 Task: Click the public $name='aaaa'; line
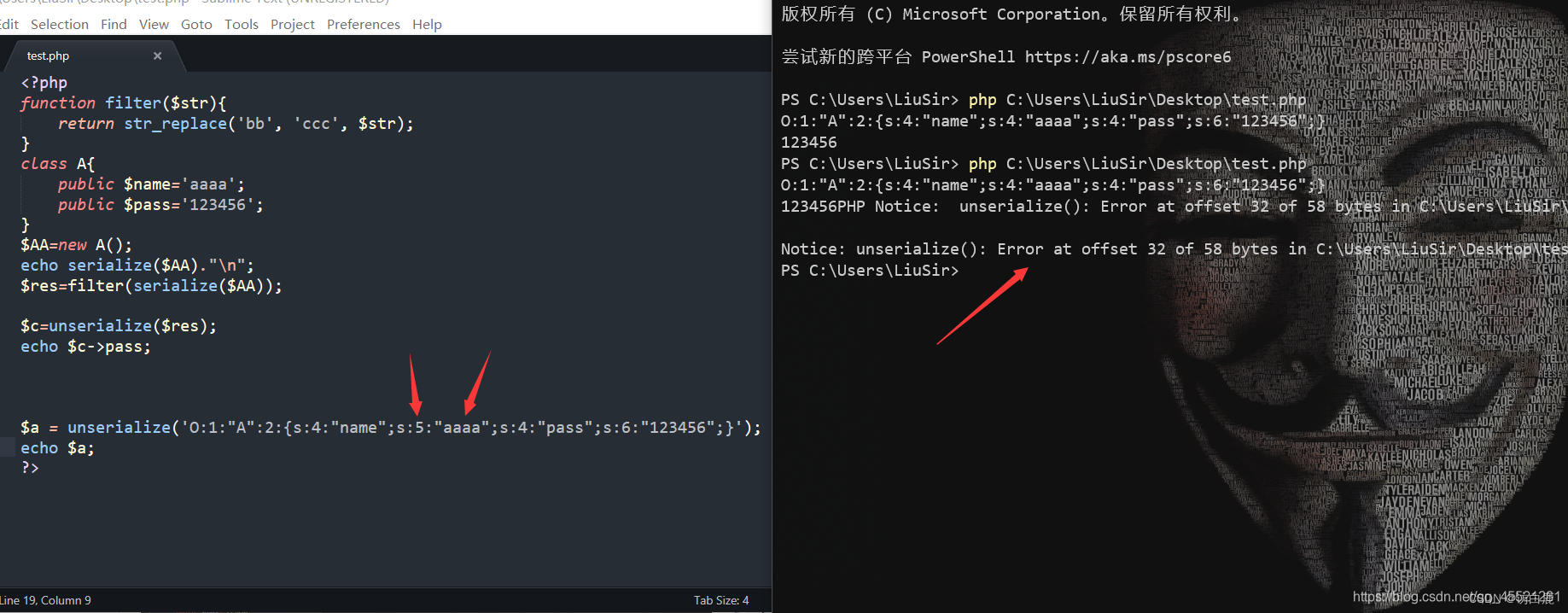(x=151, y=184)
